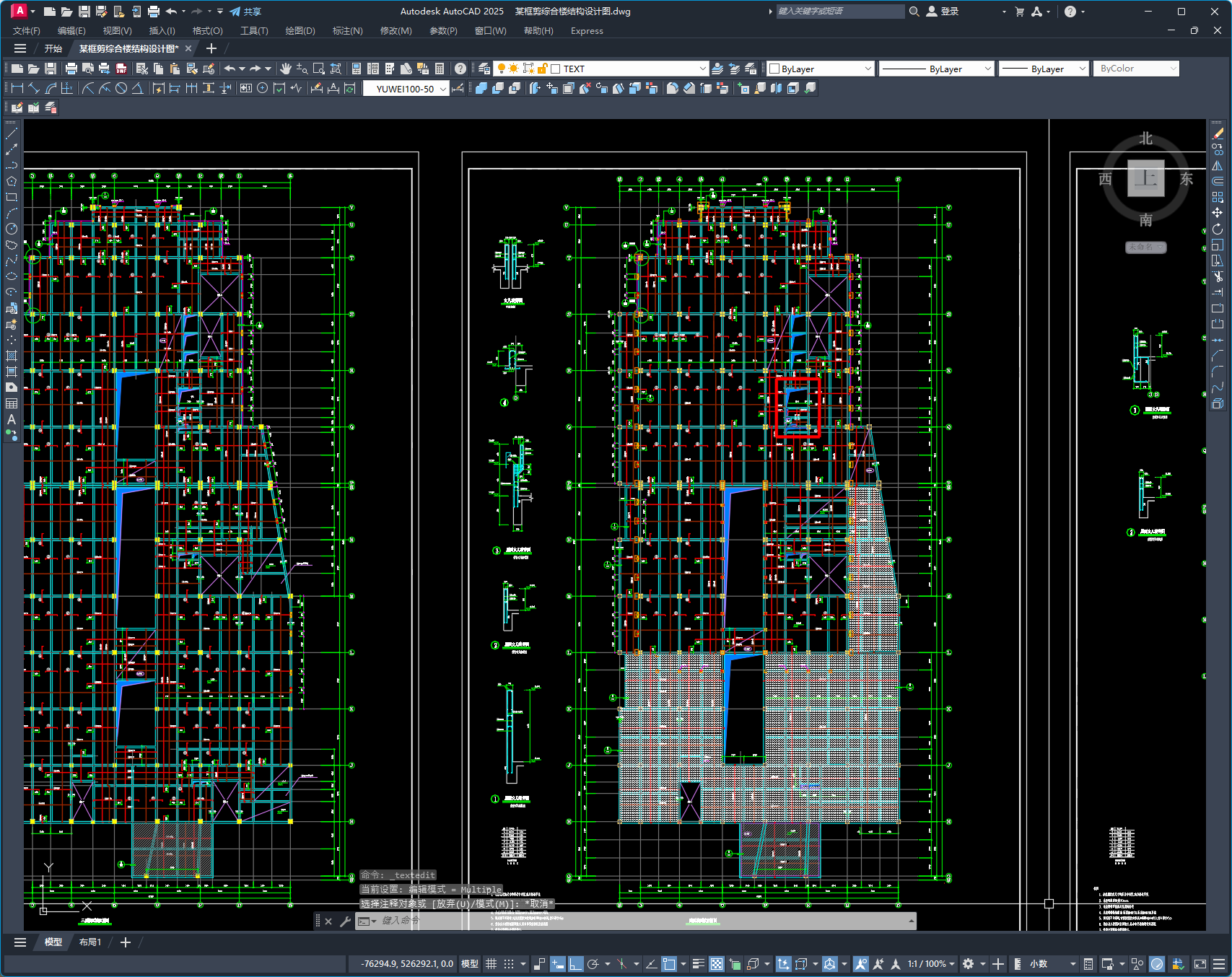Expand the YUWEI100-50 dimension style dropdown
The height and width of the screenshot is (977, 1232).
(x=442, y=89)
